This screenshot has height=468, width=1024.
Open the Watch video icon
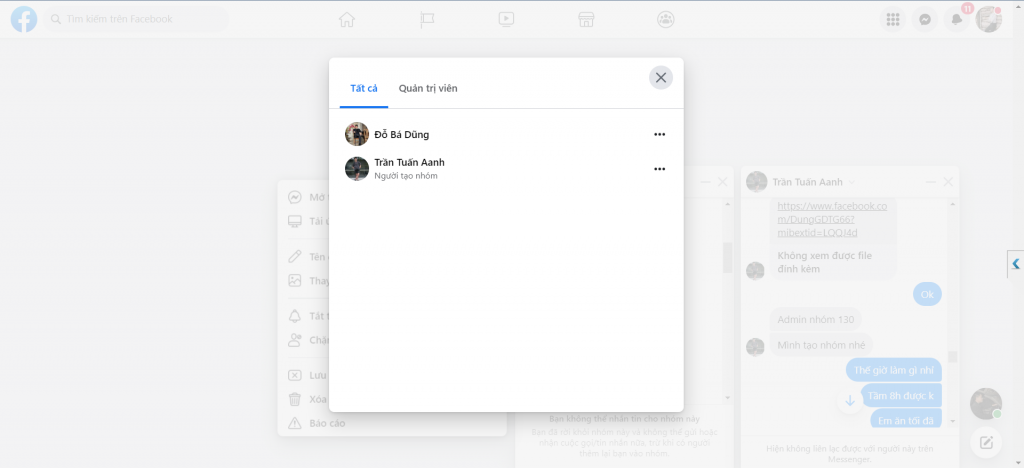coord(507,19)
